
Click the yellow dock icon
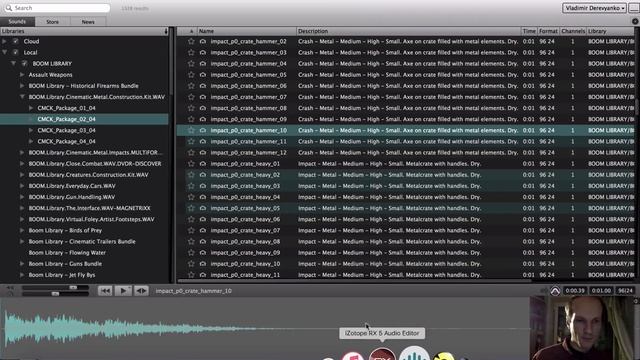(444, 356)
